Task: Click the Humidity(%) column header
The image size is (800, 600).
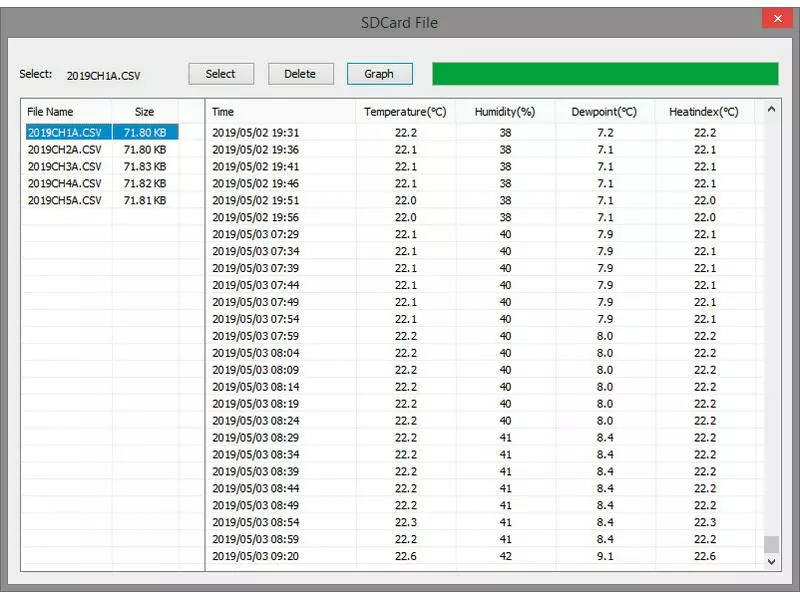Action: [505, 112]
